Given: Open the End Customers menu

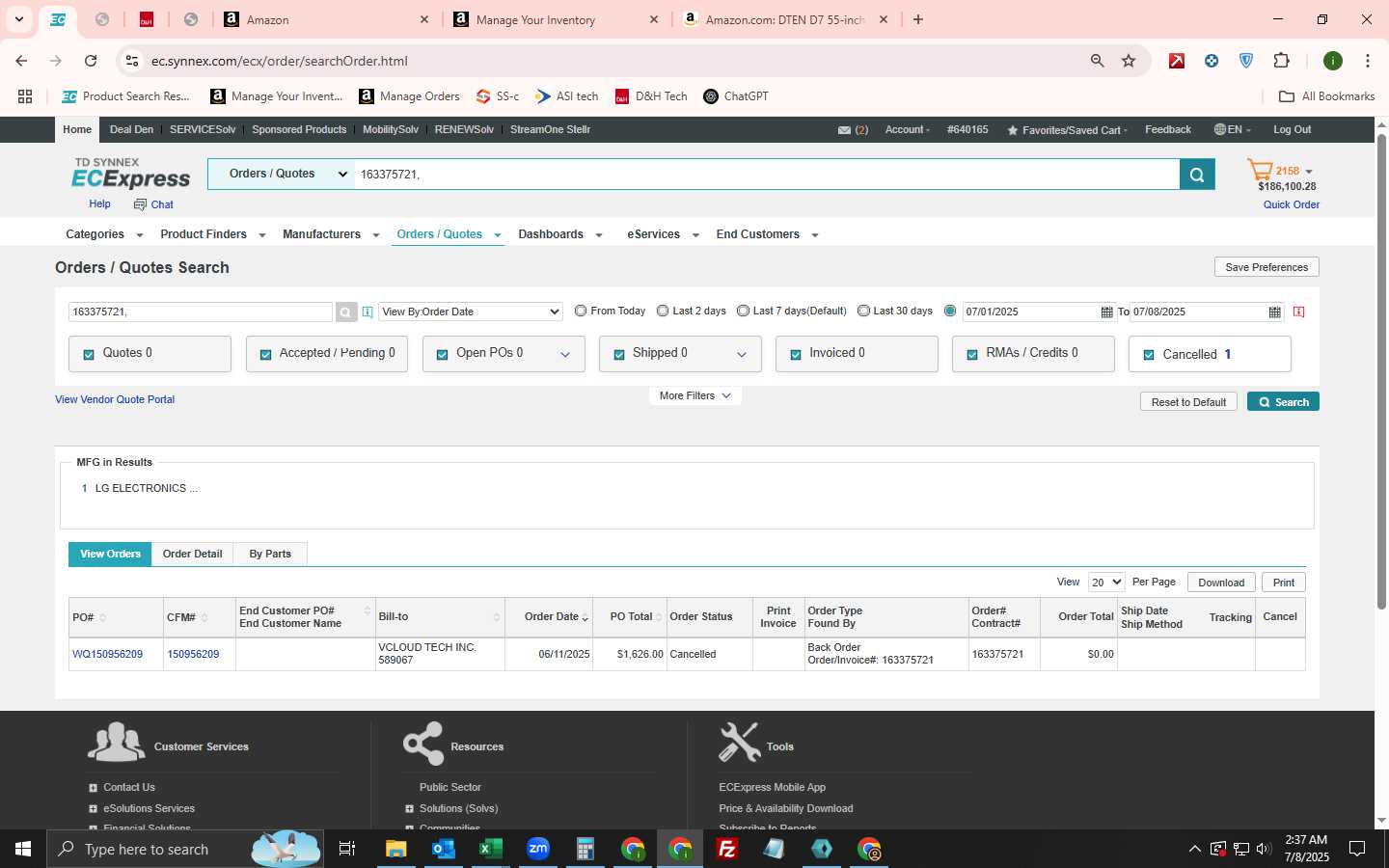Looking at the screenshot, I should pos(767,234).
